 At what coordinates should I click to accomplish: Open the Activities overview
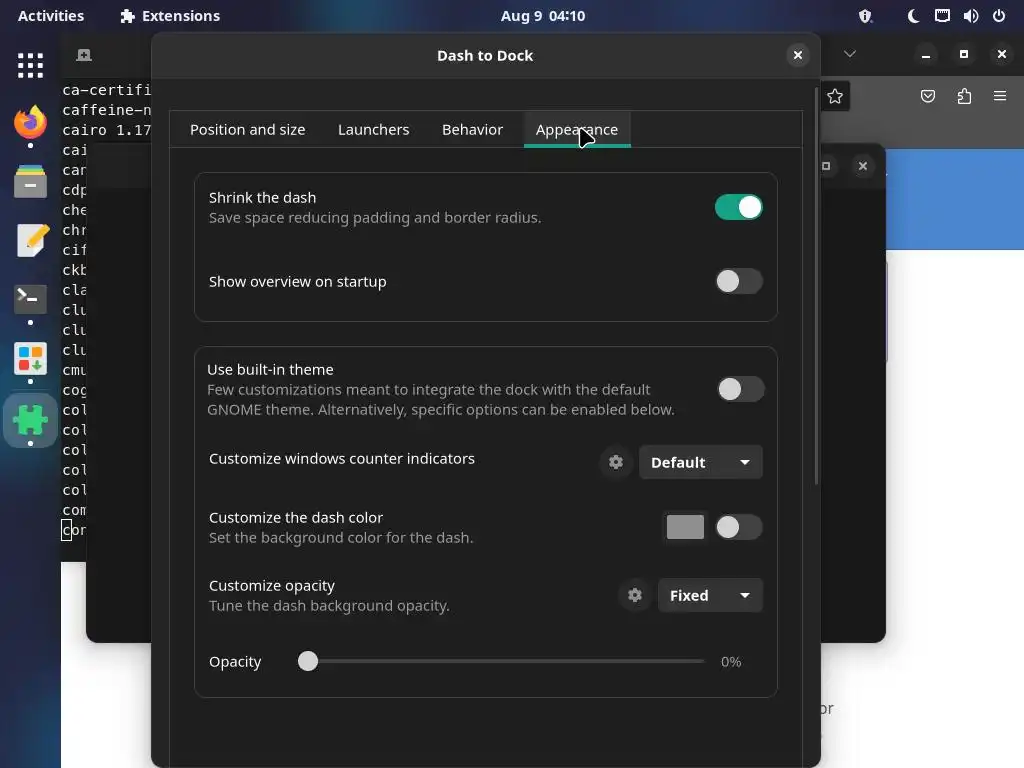[x=50, y=16]
